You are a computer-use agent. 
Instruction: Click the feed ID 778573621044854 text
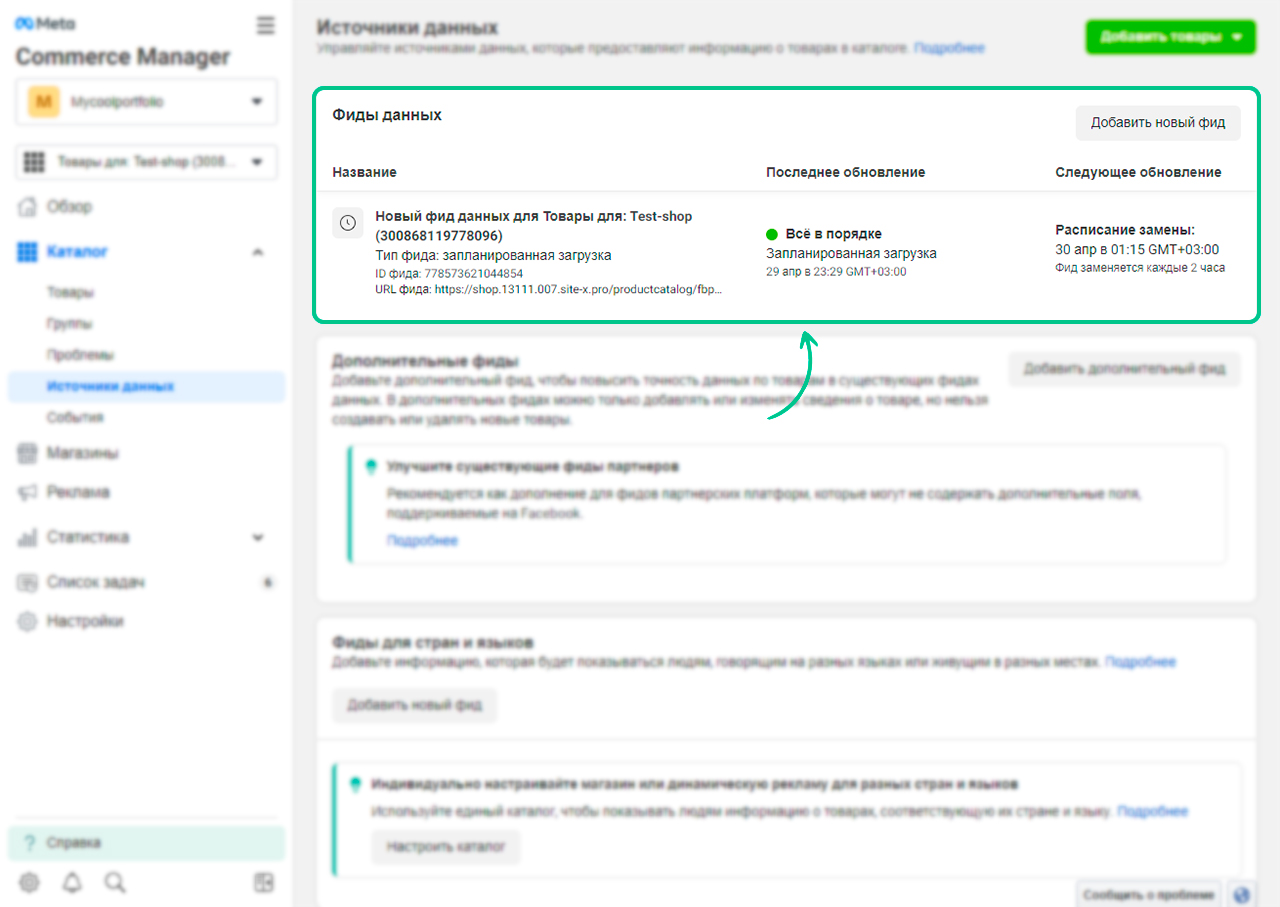[x=449, y=273]
